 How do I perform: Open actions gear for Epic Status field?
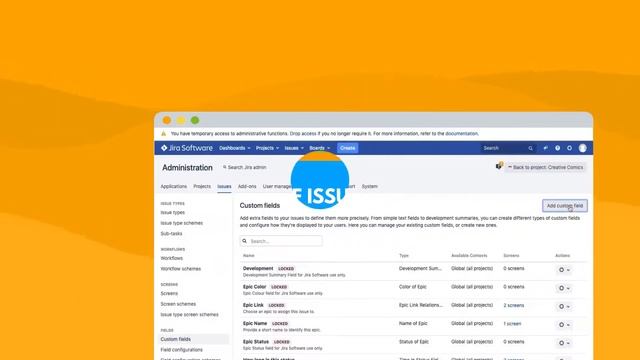[x=564, y=343]
